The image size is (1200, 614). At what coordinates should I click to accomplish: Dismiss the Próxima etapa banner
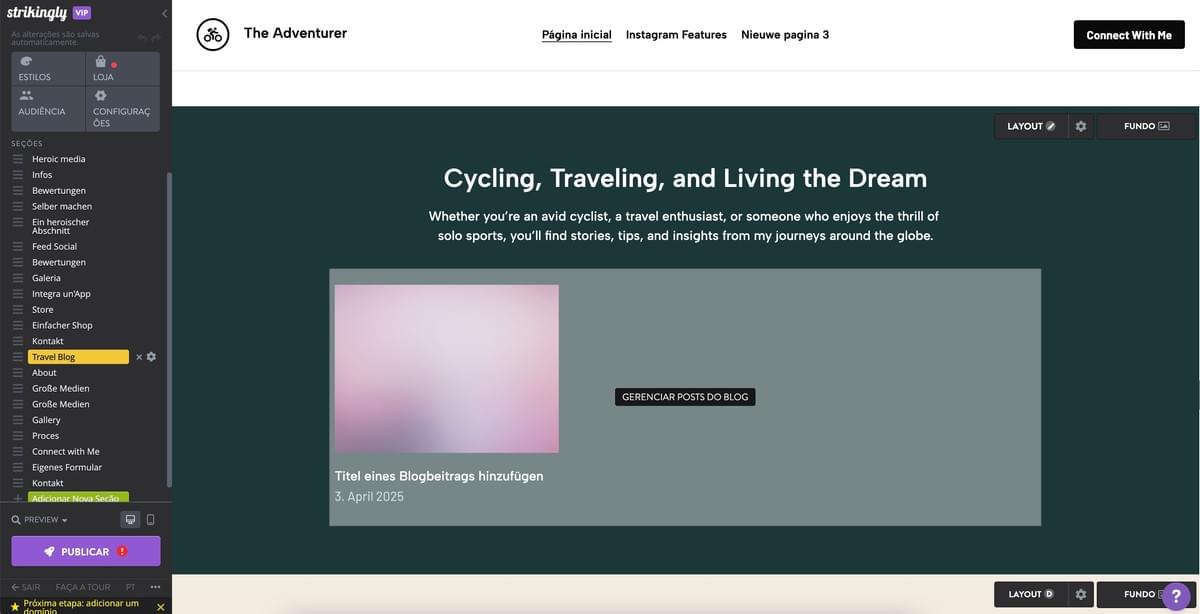[x=160, y=607]
